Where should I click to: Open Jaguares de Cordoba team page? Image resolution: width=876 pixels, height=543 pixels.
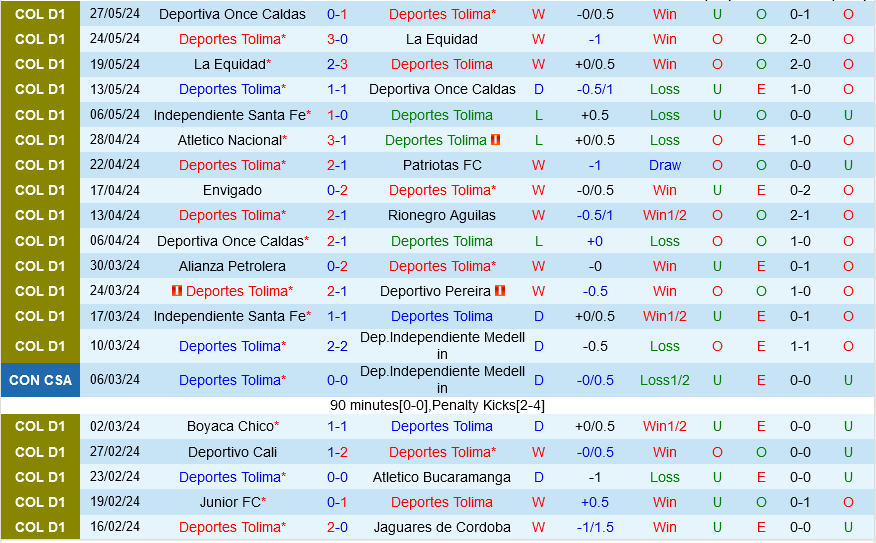point(442,527)
